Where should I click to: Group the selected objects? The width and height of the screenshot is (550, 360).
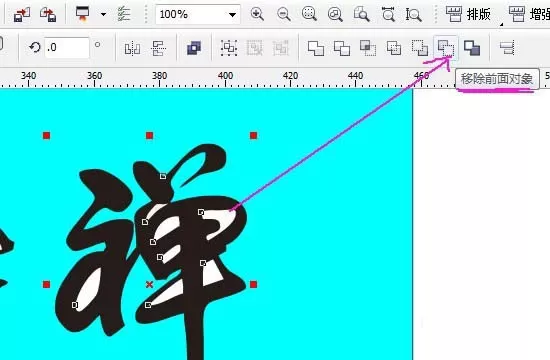point(229,48)
